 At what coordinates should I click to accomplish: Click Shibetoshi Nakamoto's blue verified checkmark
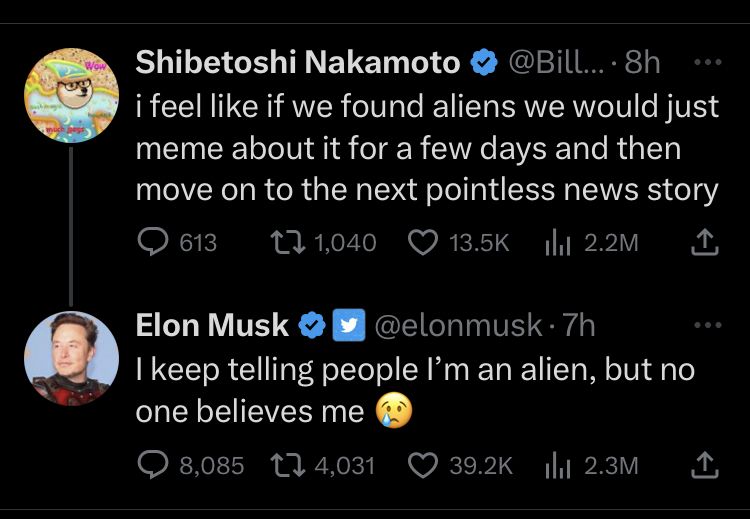point(484,62)
